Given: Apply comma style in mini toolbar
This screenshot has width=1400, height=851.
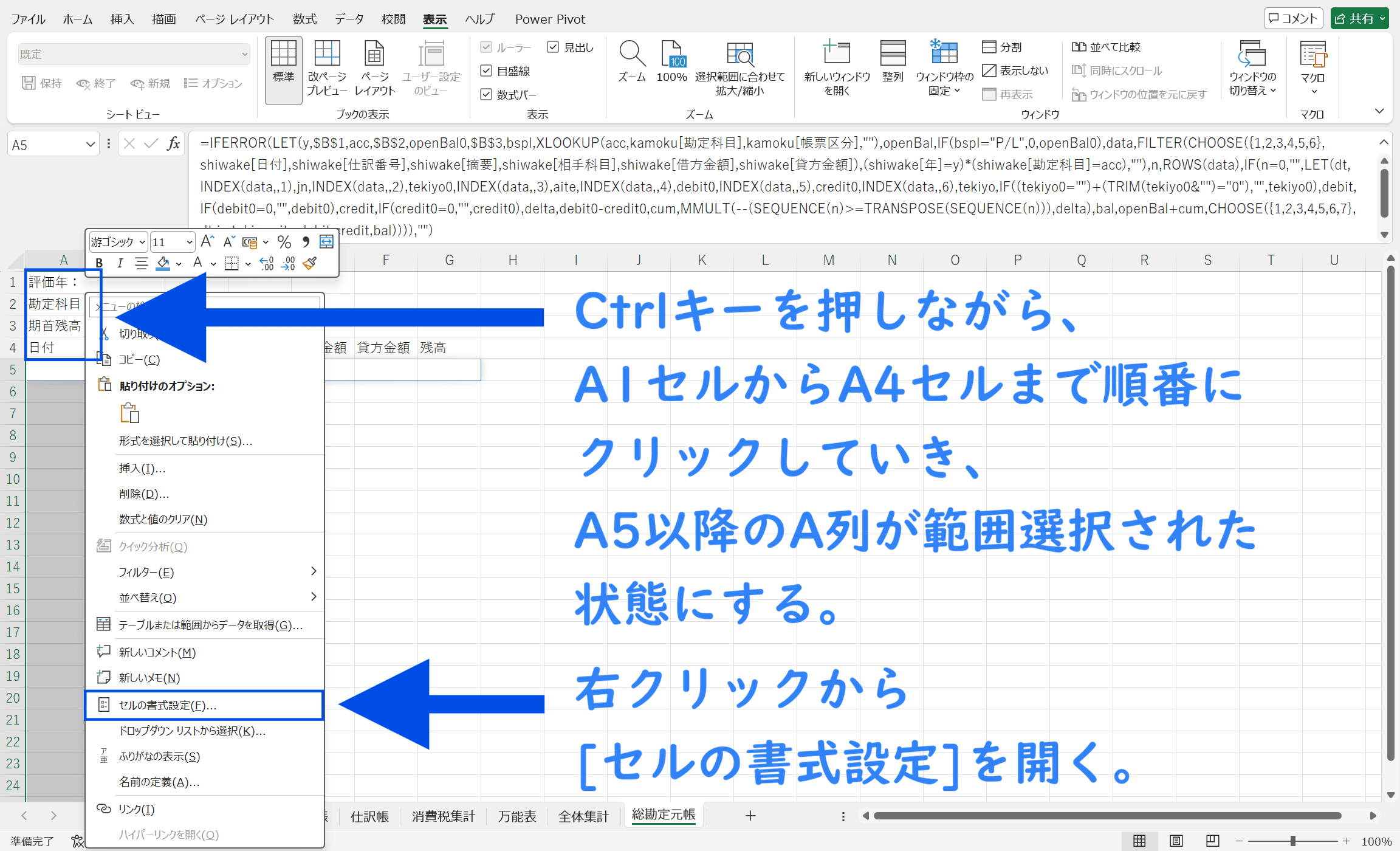Looking at the screenshot, I should [306, 242].
